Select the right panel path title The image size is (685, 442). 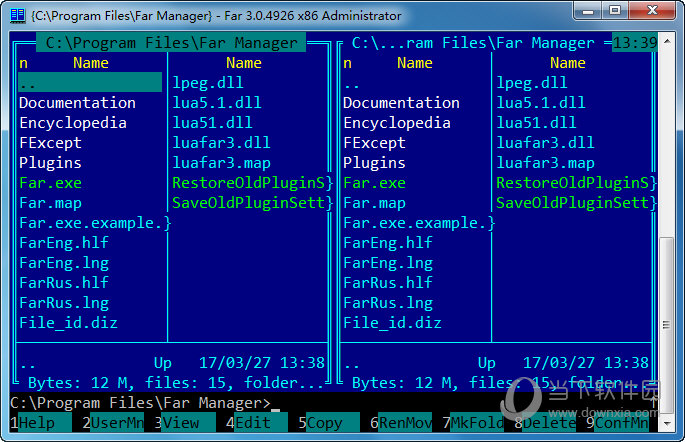tap(473, 43)
